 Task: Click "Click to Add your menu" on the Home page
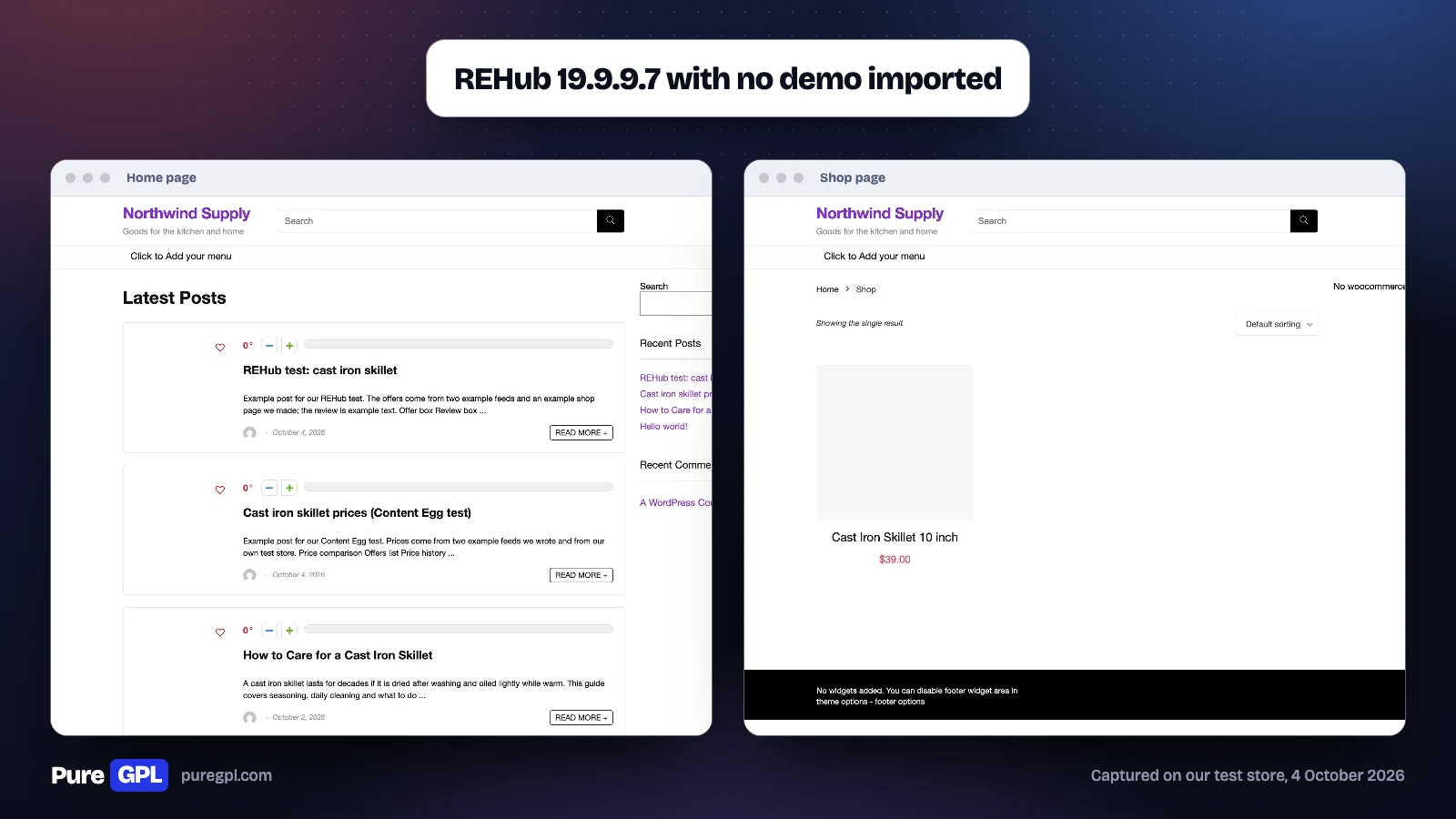[181, 257]
